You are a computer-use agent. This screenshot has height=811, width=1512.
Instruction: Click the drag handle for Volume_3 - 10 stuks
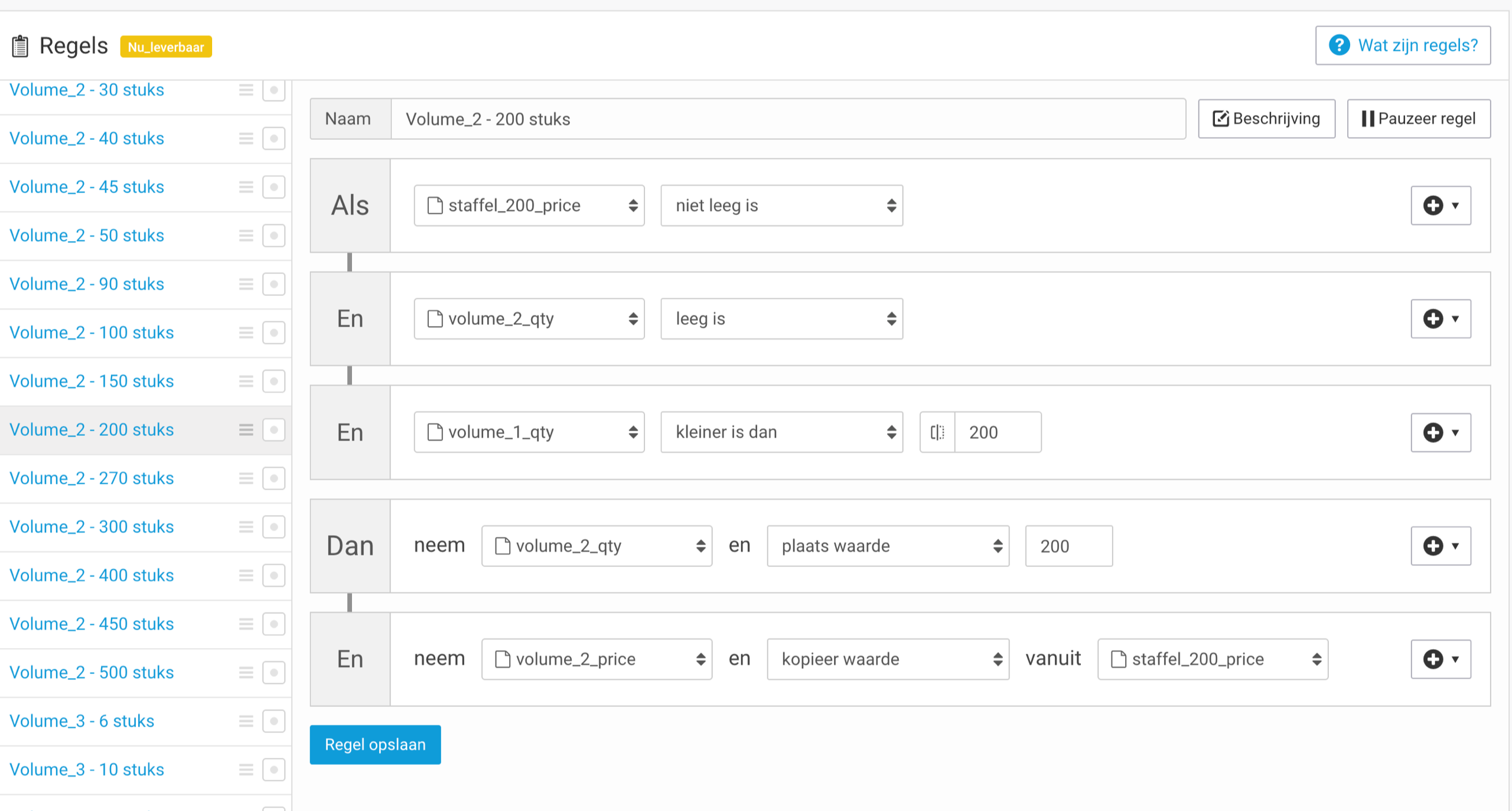tap(246, 769)
